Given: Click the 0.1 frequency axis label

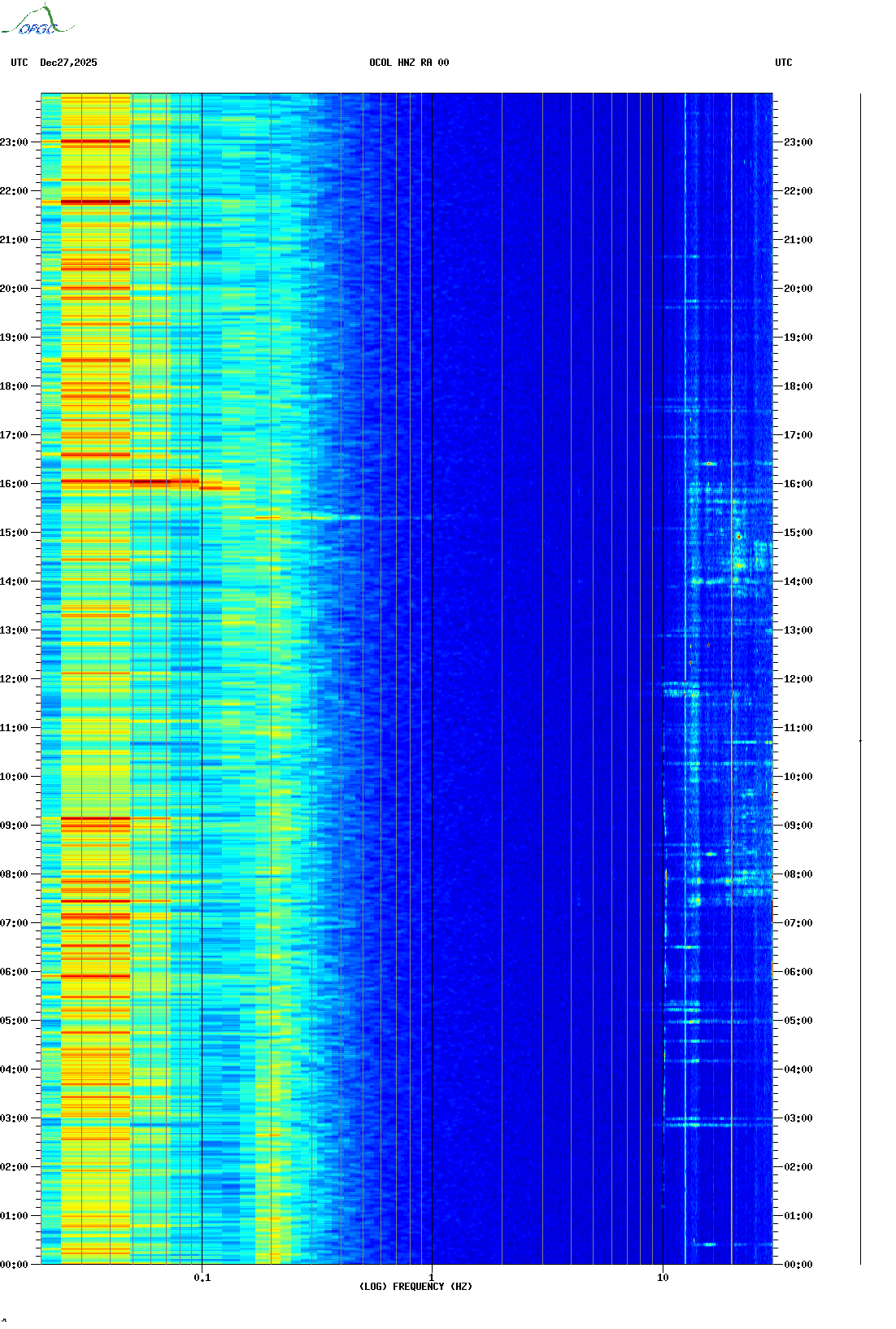Looking at the screenshot, I should (x=202, y=1277).
